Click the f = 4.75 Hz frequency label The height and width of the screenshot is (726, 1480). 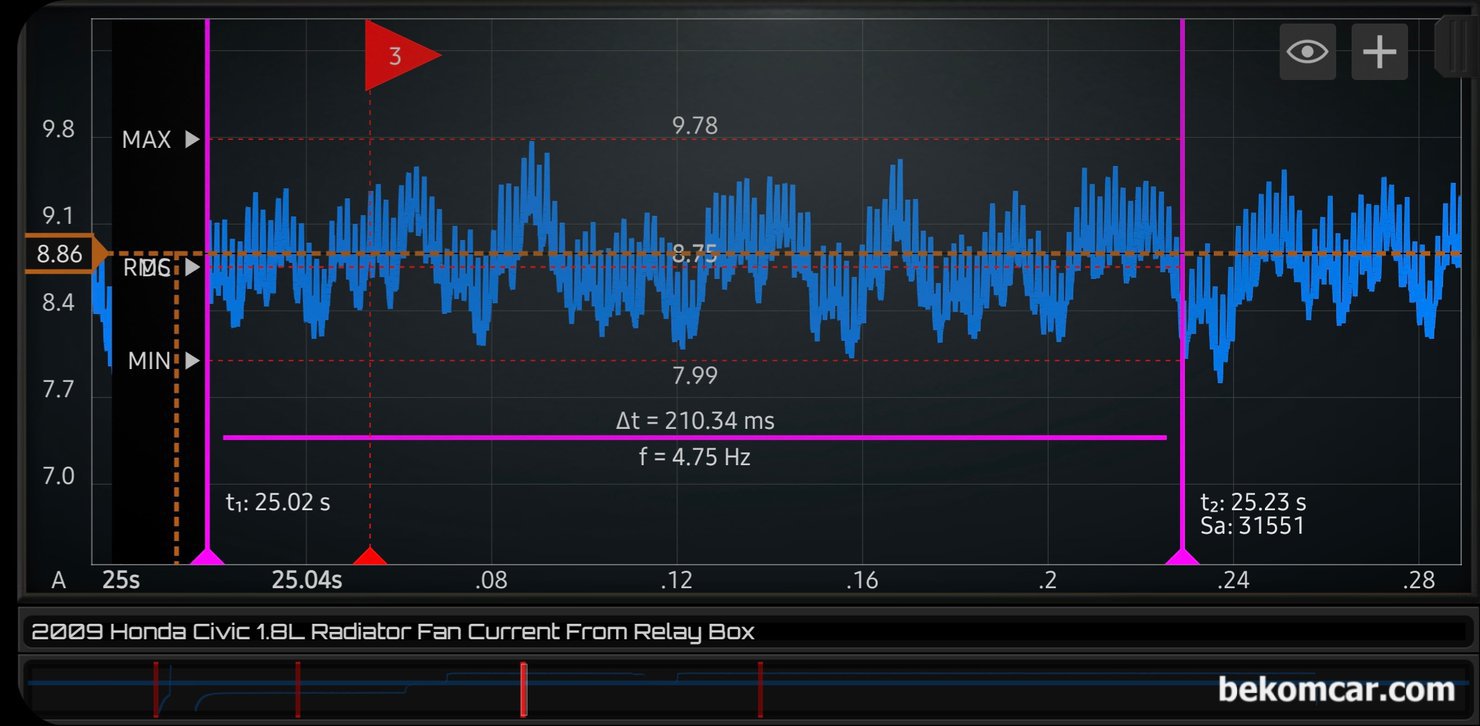tap(695, 458)
